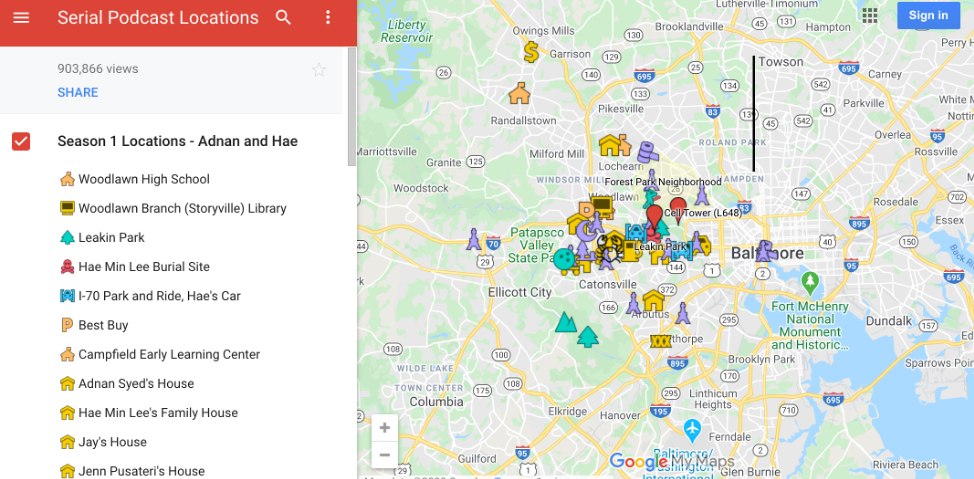Click the yellow house marker above Lochearn
This screenshot has width=974, height=479.
click(x=610, y=145)
